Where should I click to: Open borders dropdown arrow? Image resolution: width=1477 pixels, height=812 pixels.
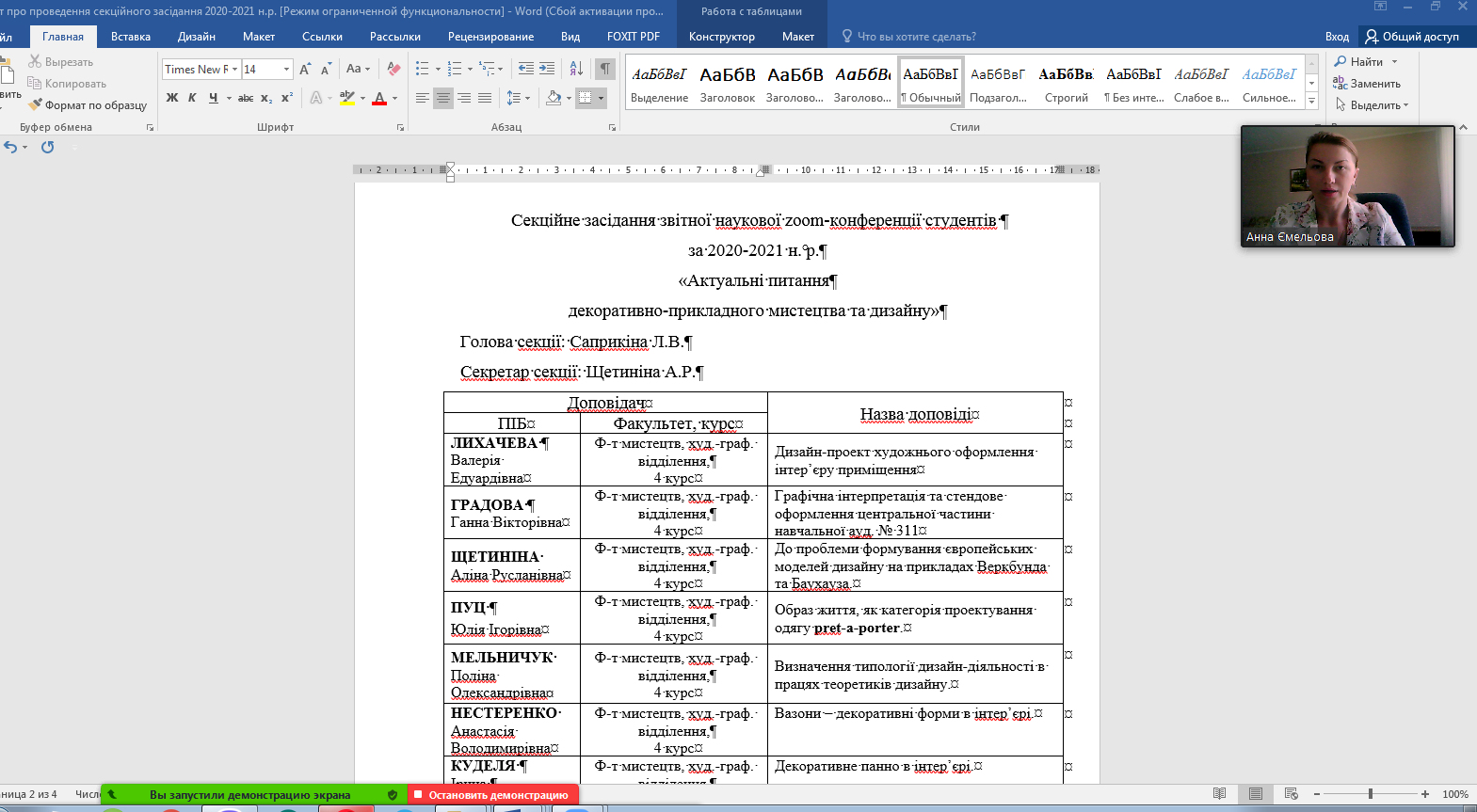601,98
